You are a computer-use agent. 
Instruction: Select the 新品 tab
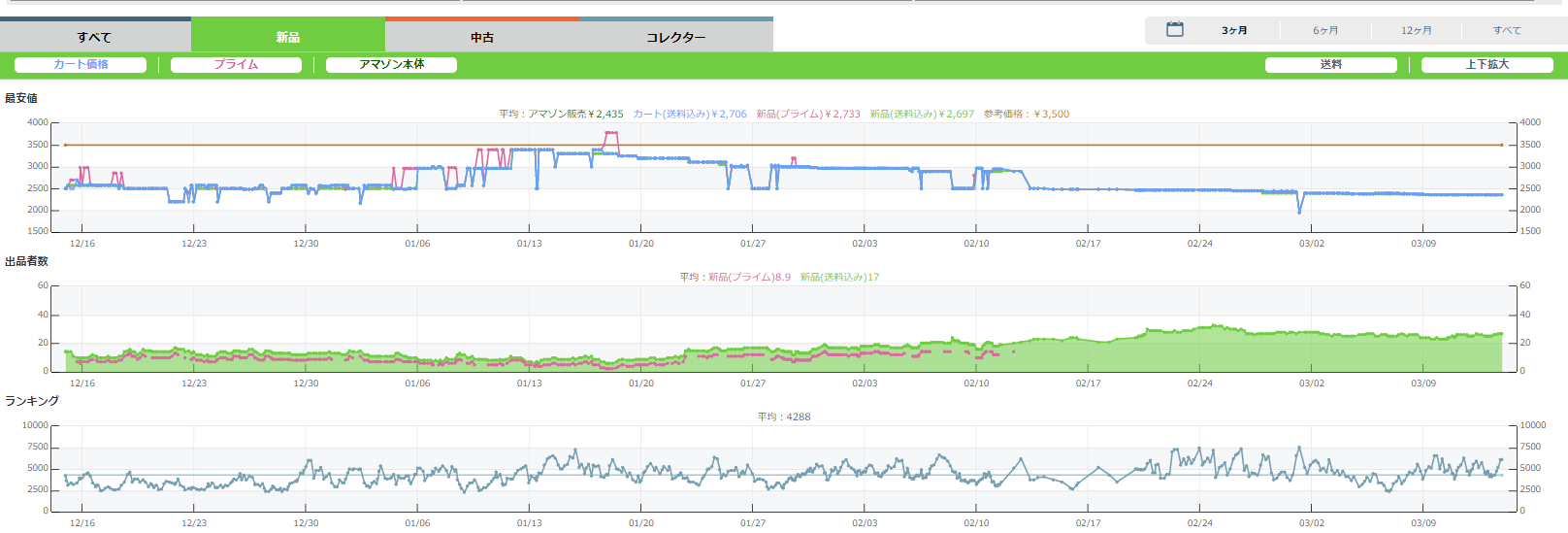point(288,37)
